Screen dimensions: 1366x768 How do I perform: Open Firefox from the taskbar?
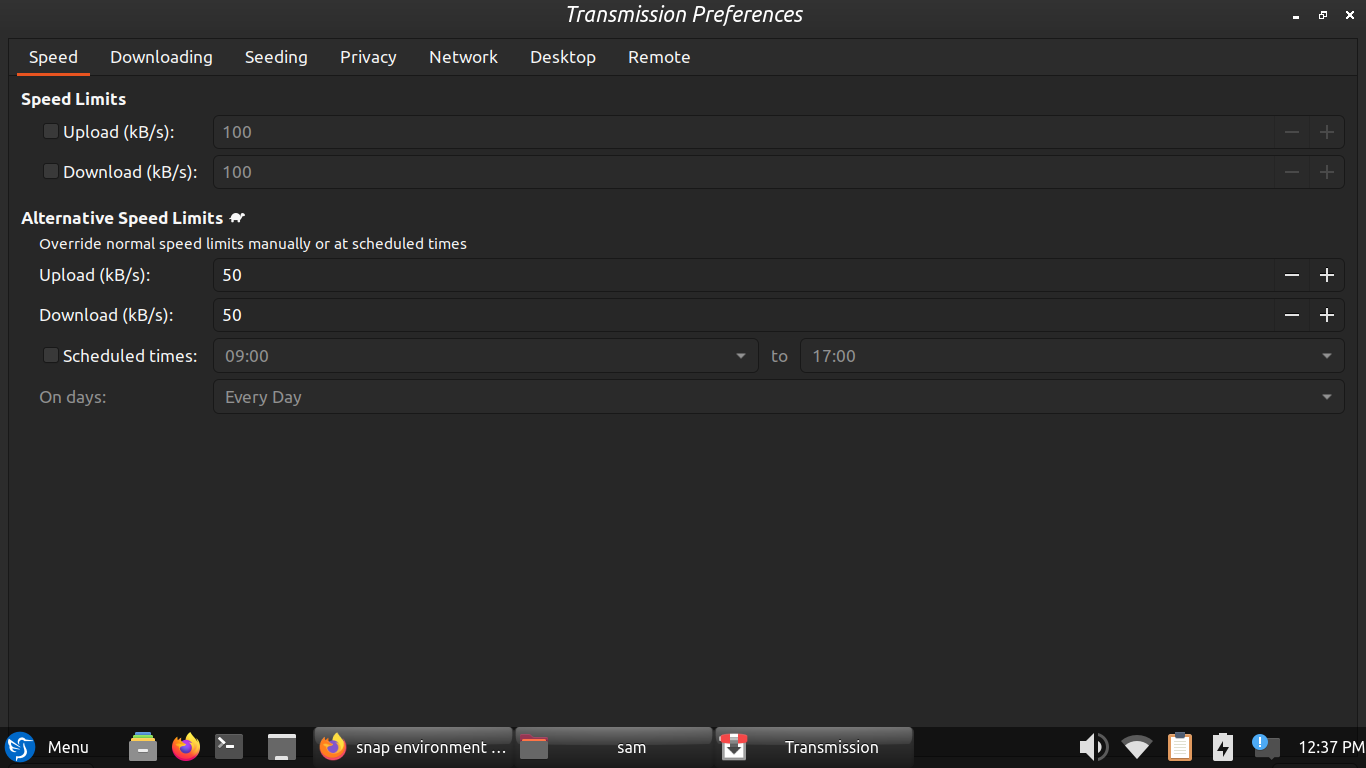[185, 747]
